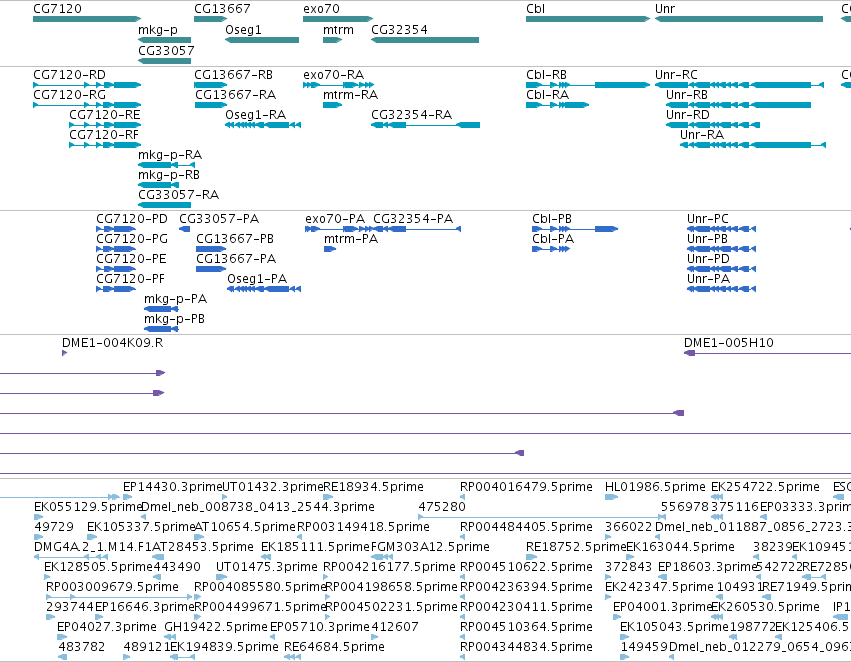Select the Oseg1 gene feature
The image size is (851, 662).
(x=262, y=40)
